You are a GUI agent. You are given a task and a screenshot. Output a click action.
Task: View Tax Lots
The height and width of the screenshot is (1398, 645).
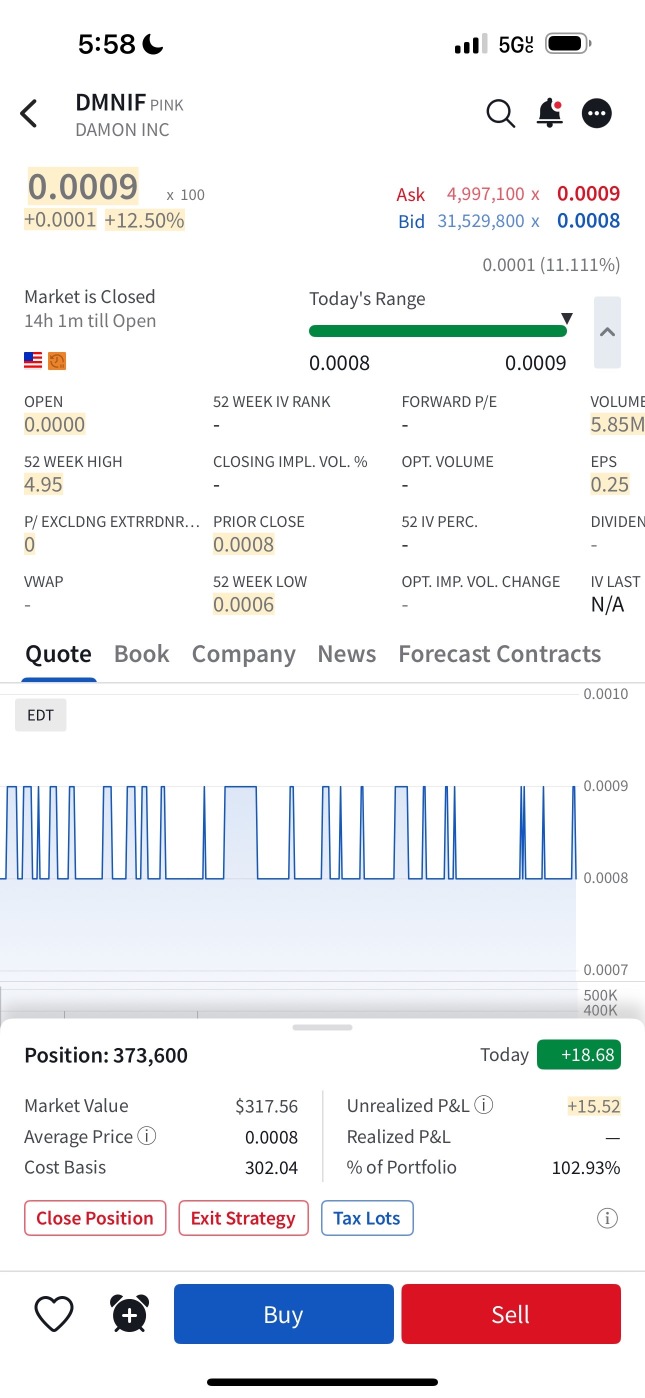[367, 1218]
